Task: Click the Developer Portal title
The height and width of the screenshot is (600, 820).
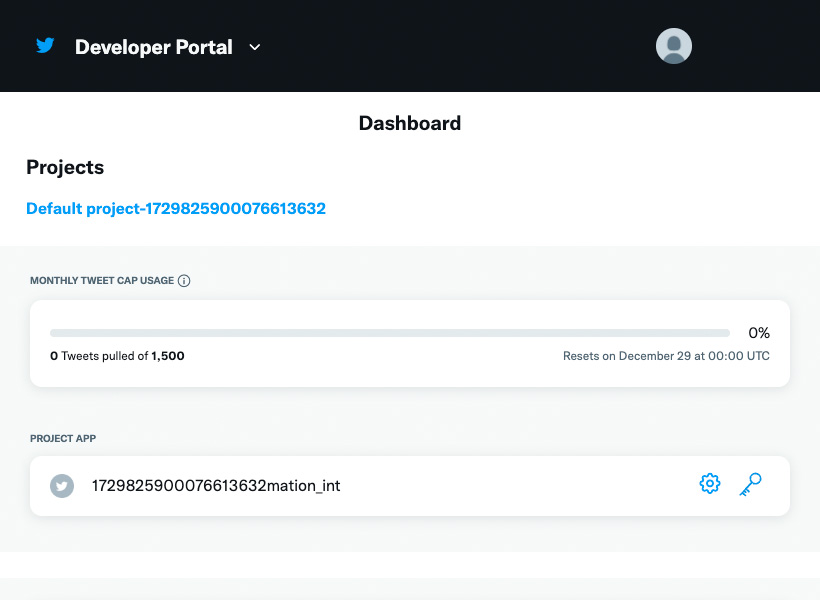Action: (x=154, y=47)
